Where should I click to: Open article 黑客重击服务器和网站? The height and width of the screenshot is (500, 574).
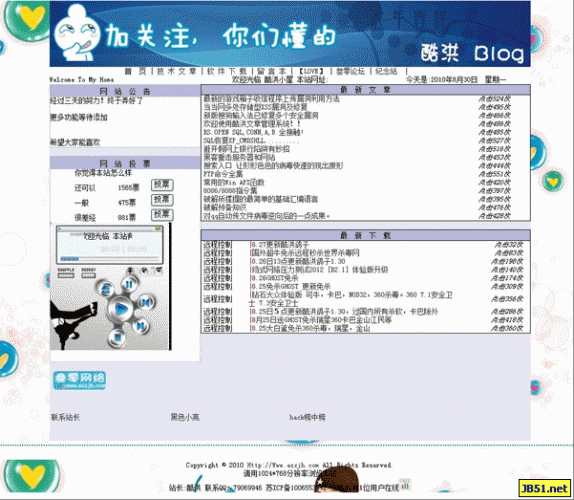[x=239, y=157]
